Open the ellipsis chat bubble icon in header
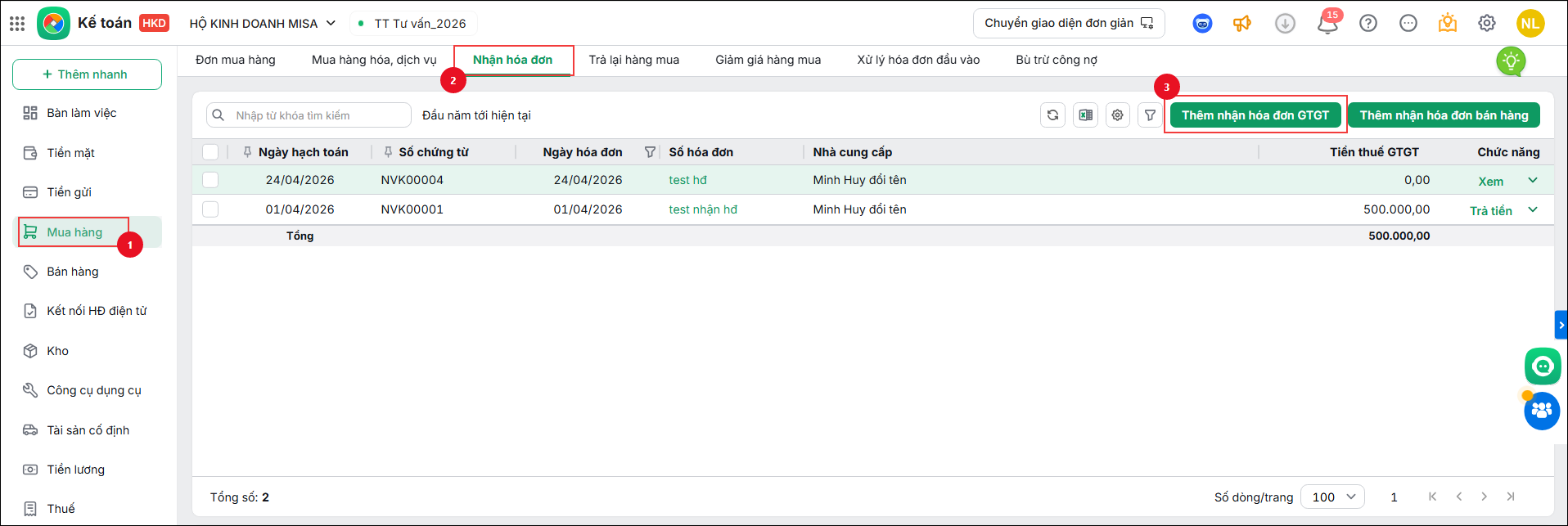The width and height of the screenshot is (1568, 526). tap(1408, 24)
